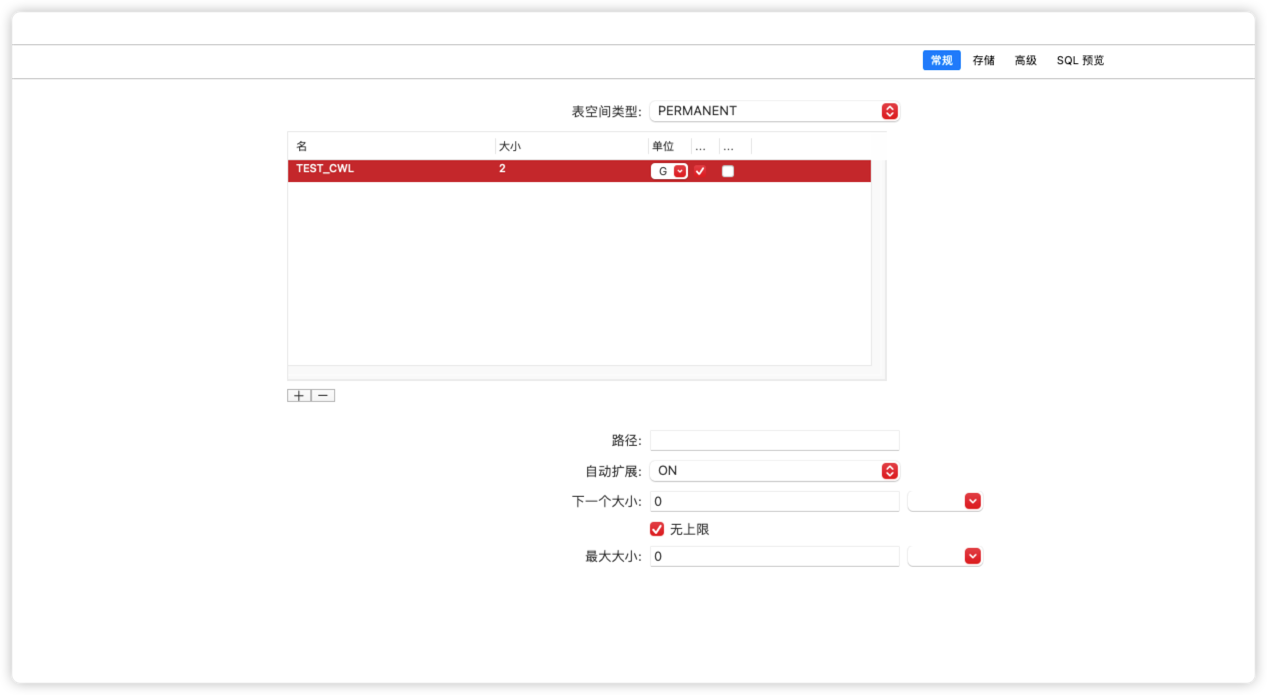Click the 路径 input field
This screenshot has width=1267, height=695.
[774, 440]
